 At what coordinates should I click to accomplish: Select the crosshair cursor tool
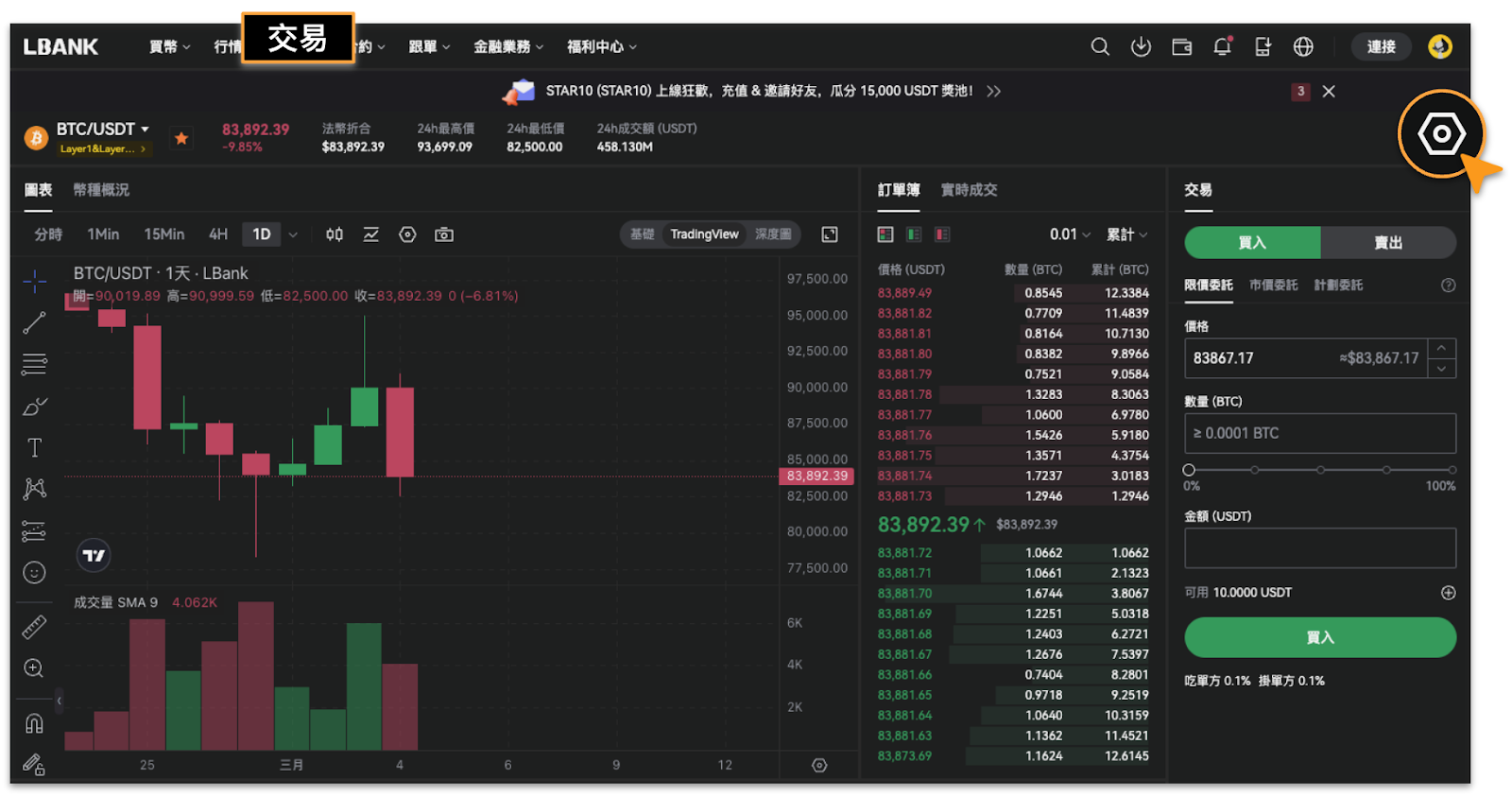(x=35, y=281)
